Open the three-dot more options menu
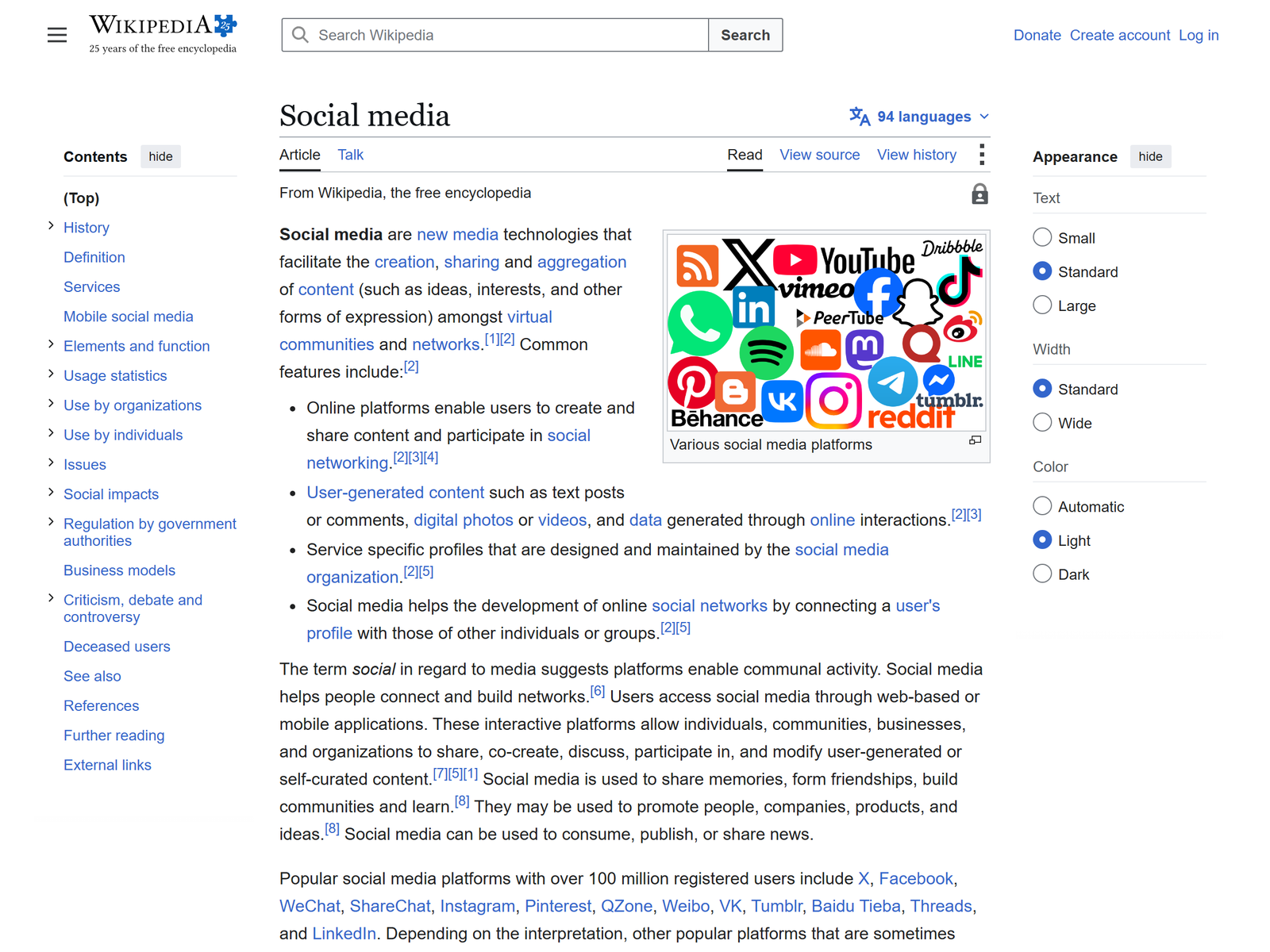1270x952 pixels. tap(982, 155)
